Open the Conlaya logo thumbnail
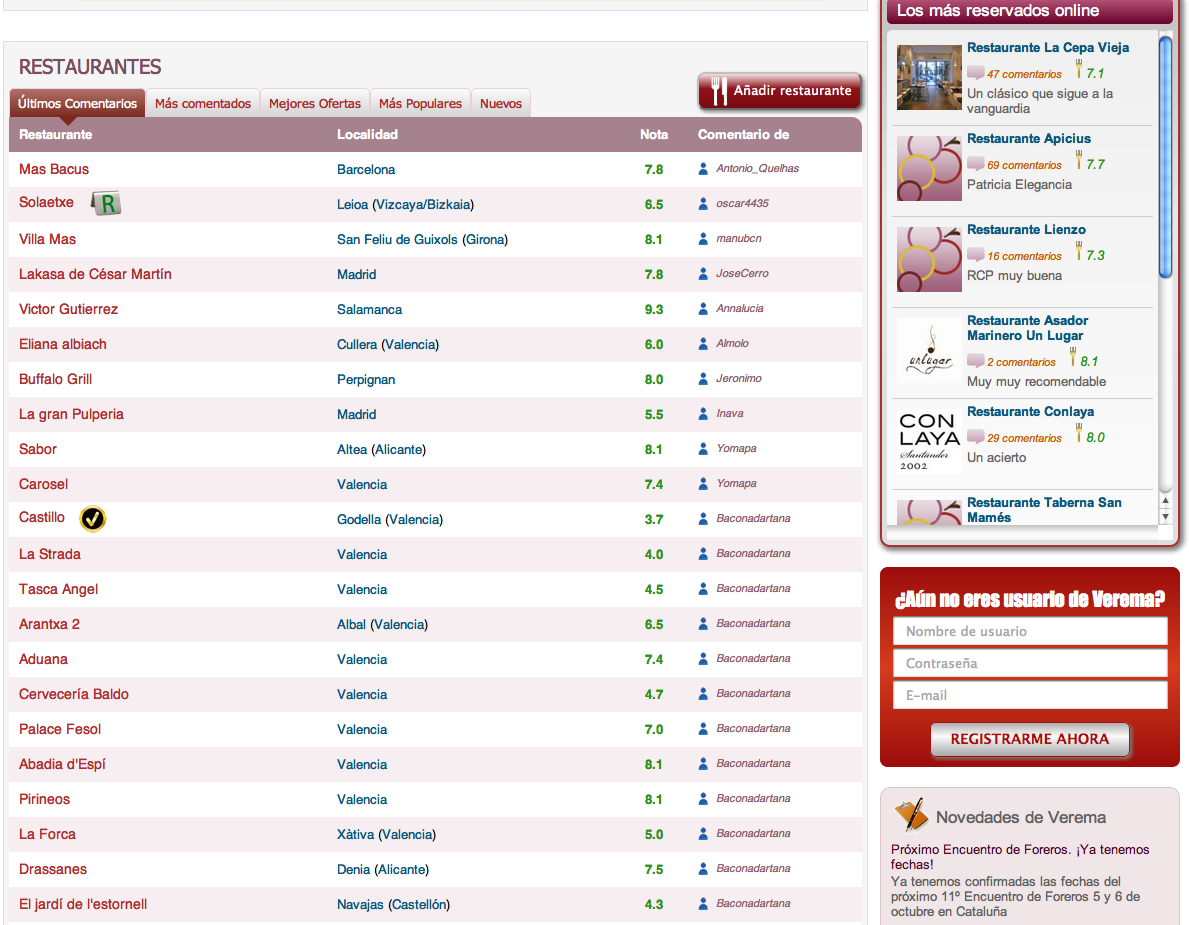 (x=929, y=441)
